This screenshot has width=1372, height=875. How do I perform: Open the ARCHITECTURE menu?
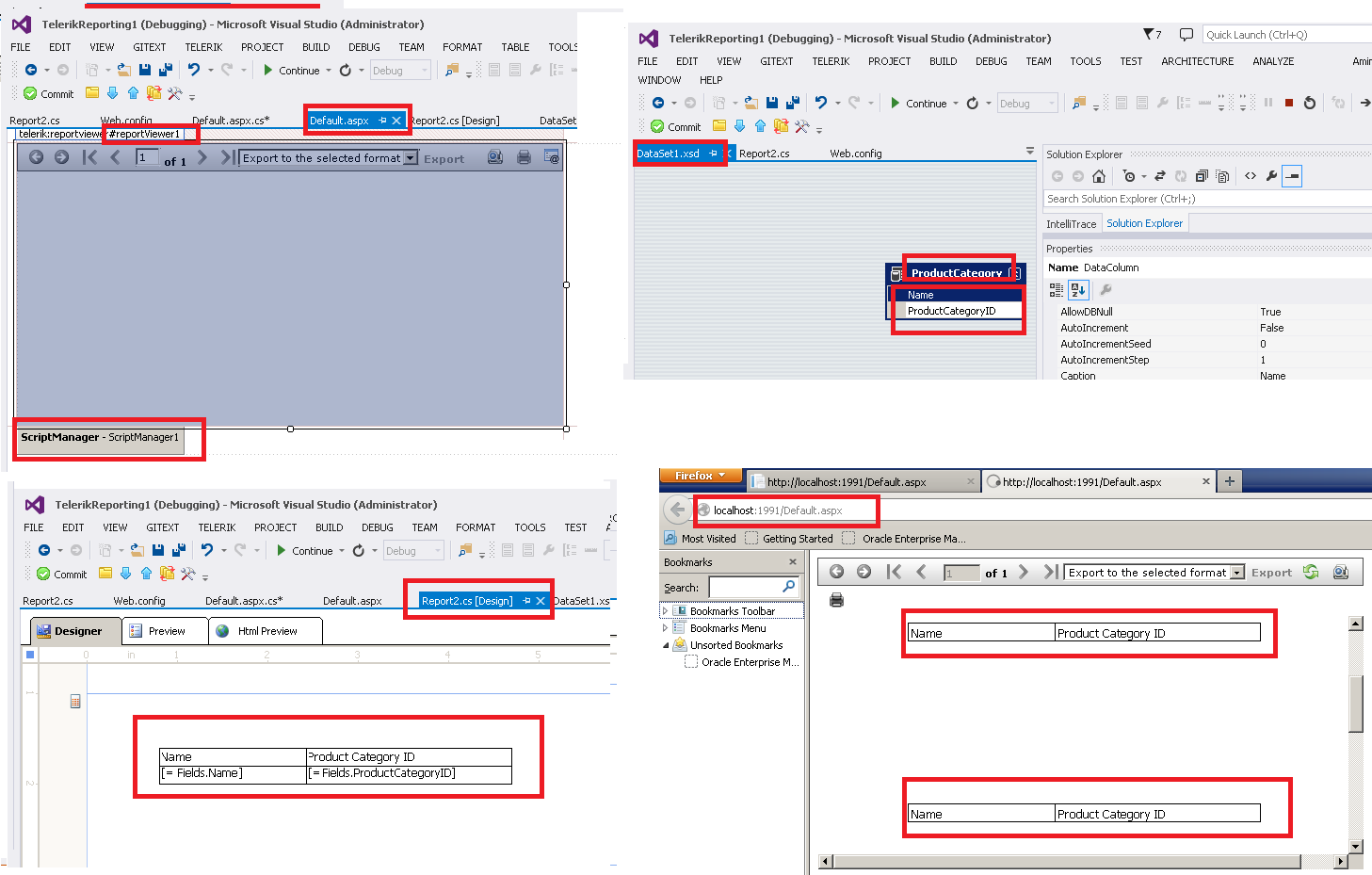1197,61
